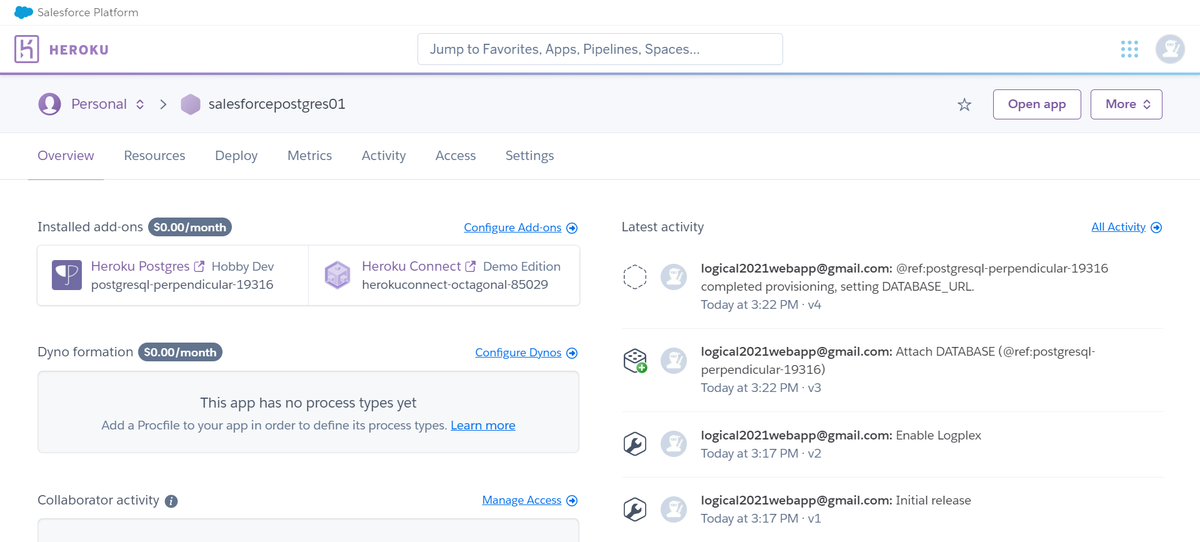
Task: Click the user avatar in header
Action: click(x=1170, y=49)
